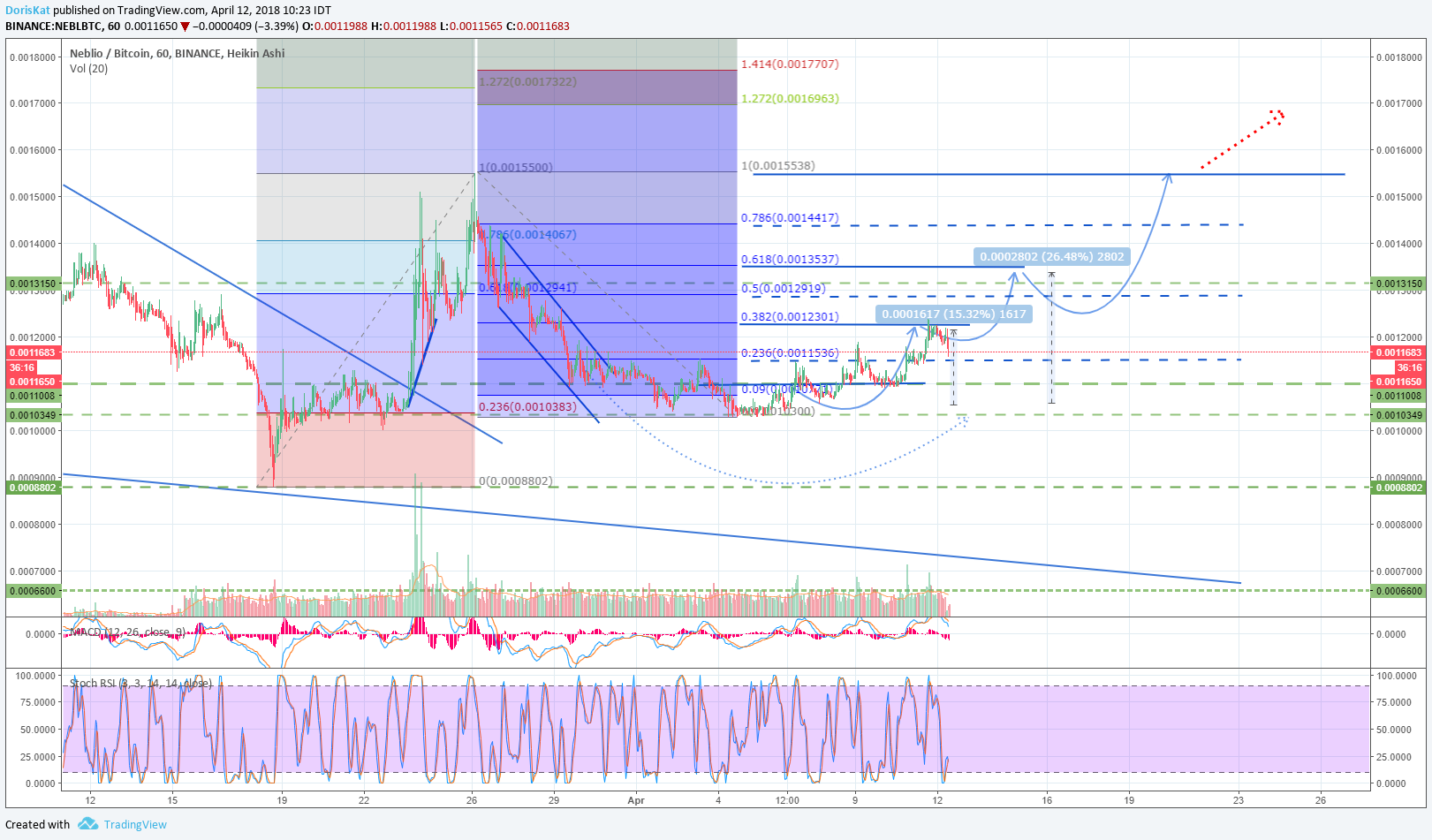Viewport: 1432px width, 840px height.
Task: Click the Stoch RSI indicator label
Action: pos(140,683)
